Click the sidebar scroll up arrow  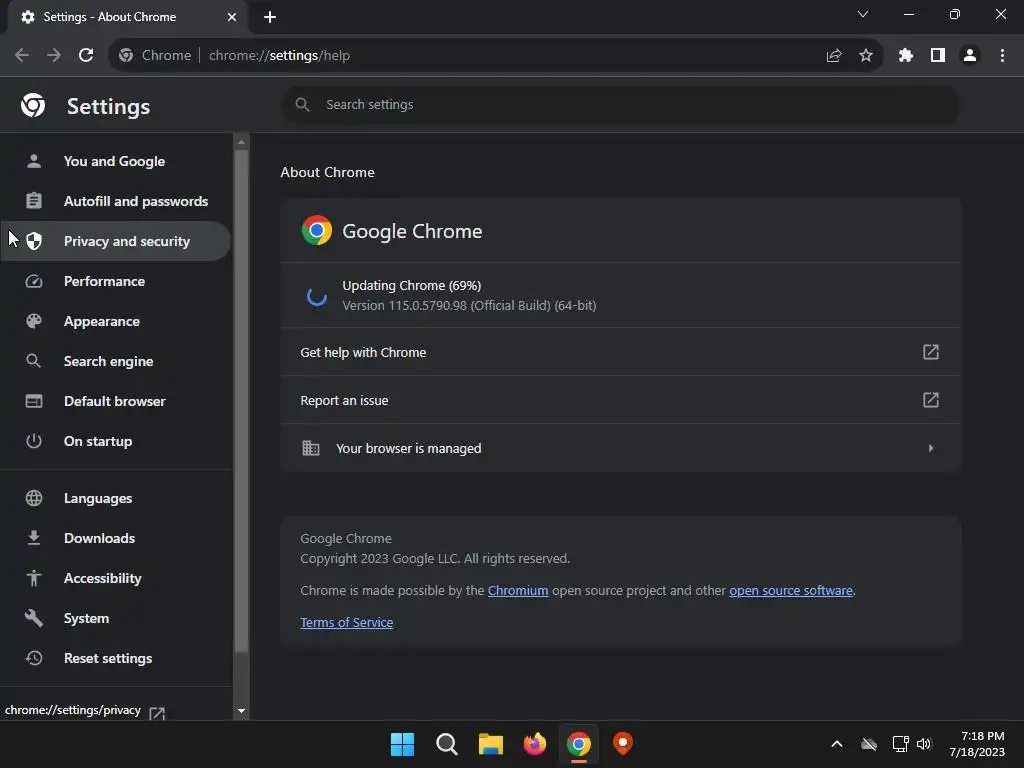(x=241, y=142)
